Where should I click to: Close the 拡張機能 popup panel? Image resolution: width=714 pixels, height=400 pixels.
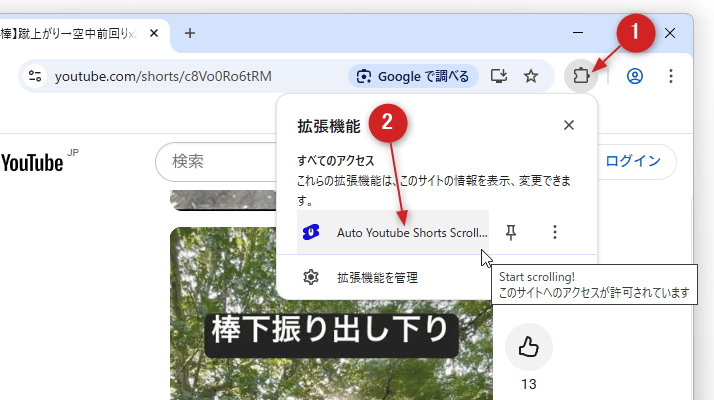pos(569,125)
